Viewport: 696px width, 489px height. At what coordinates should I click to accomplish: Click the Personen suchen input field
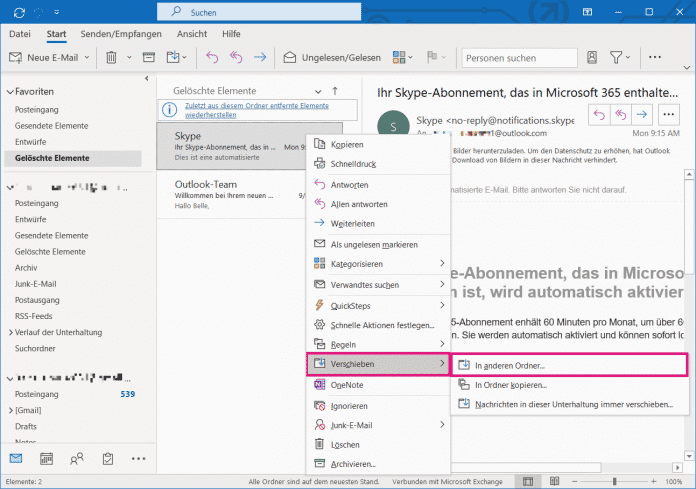click(519, 58)
